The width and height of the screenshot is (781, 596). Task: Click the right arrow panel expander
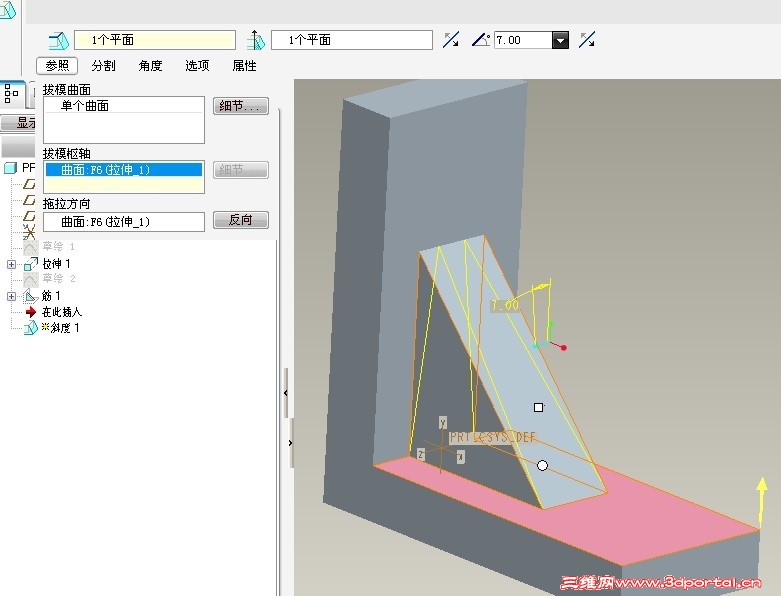(x=290, y=443)
